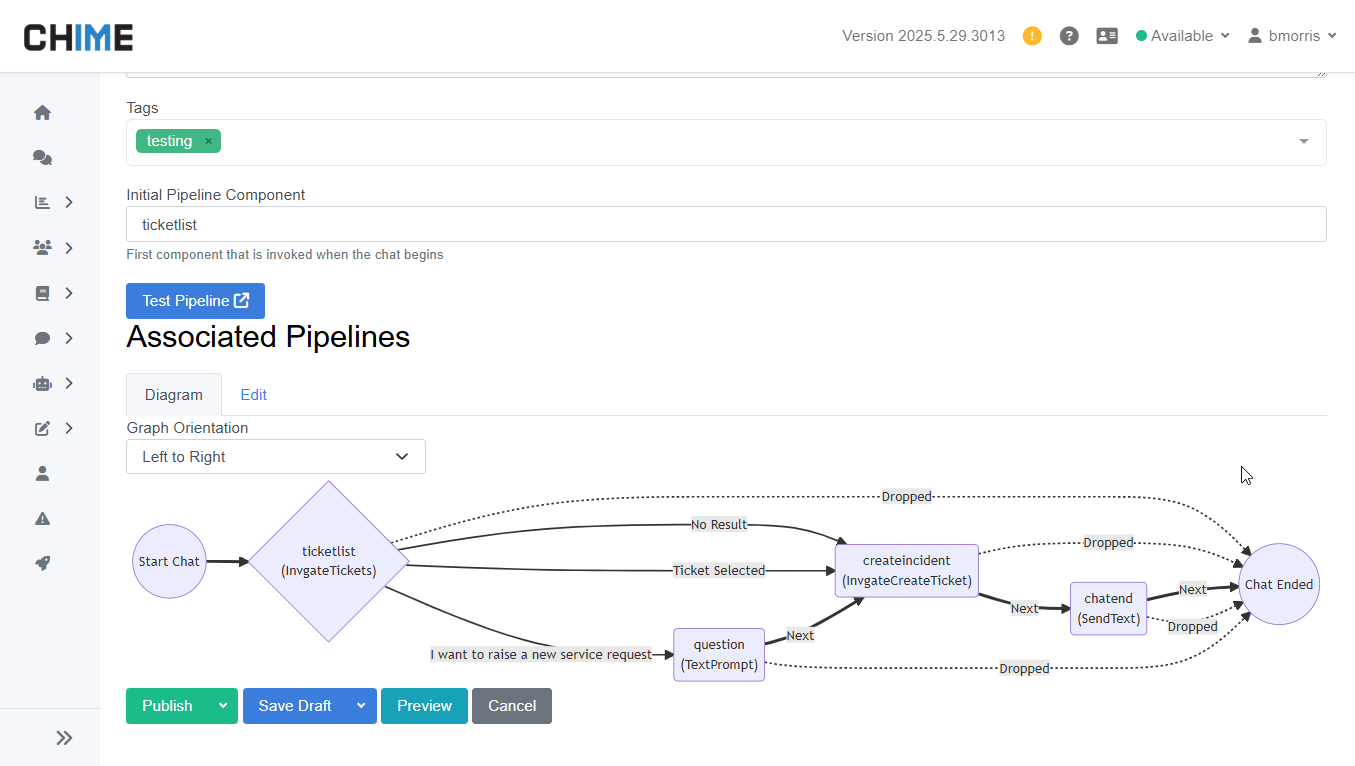This screenshot has height=766, width=1355.
Task: Select the chatend SendText node
Action: 1109,608
